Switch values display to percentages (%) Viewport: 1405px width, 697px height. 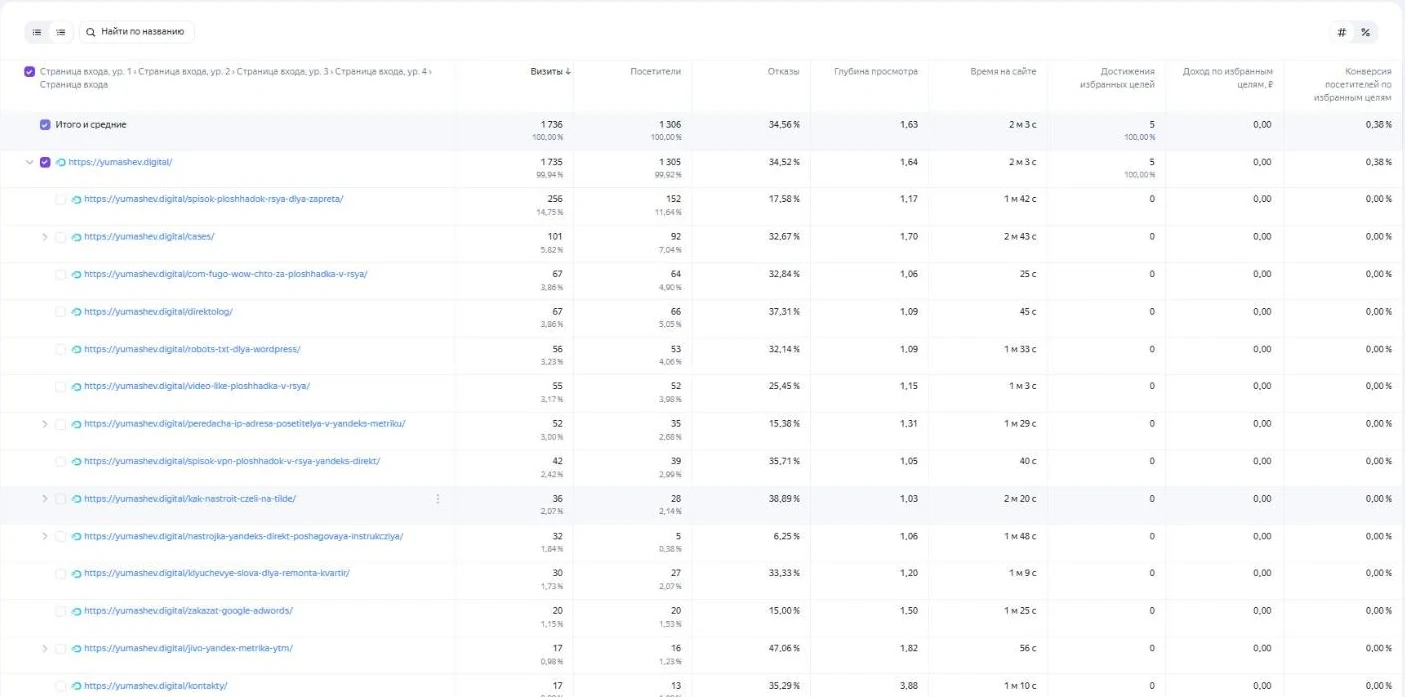pos(1366,32)
